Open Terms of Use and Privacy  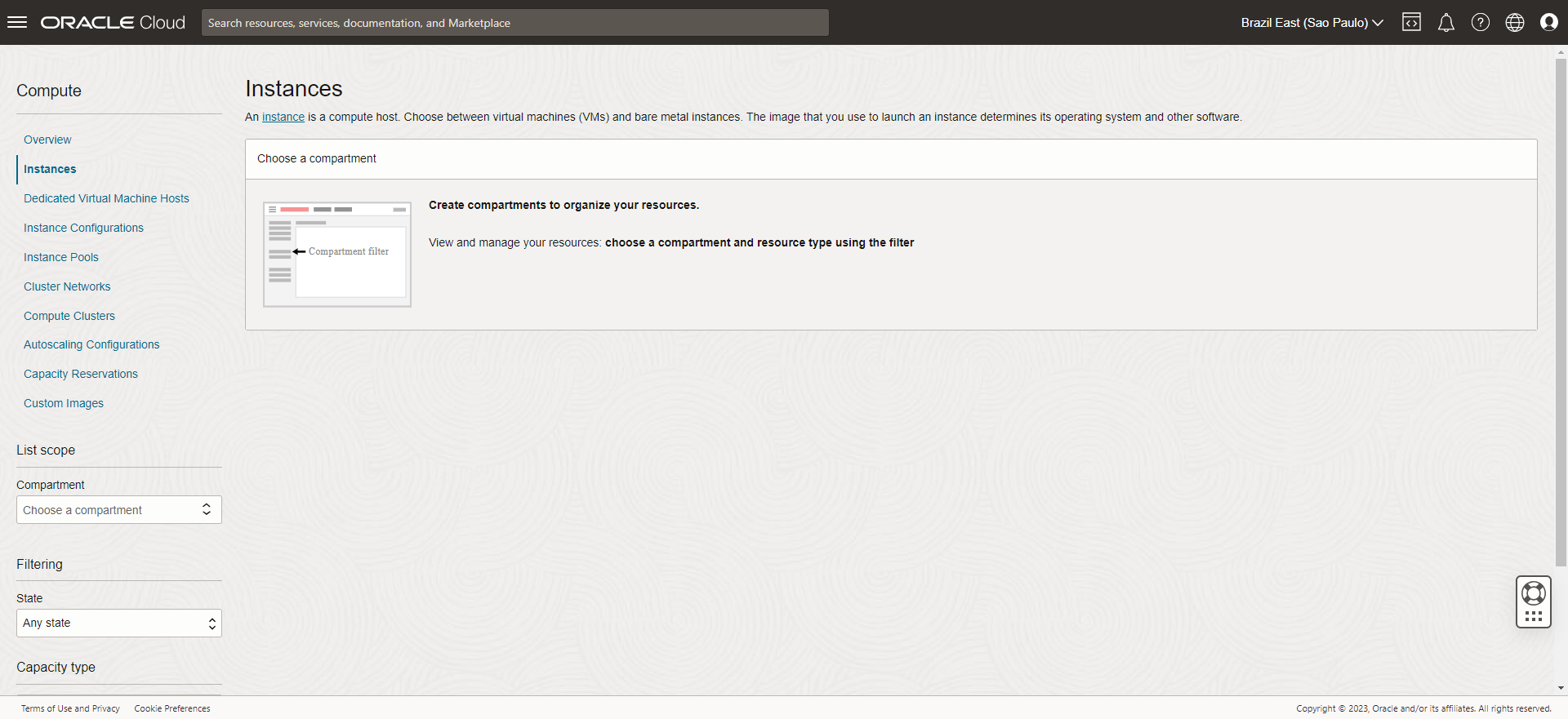(x=70, y=708)
